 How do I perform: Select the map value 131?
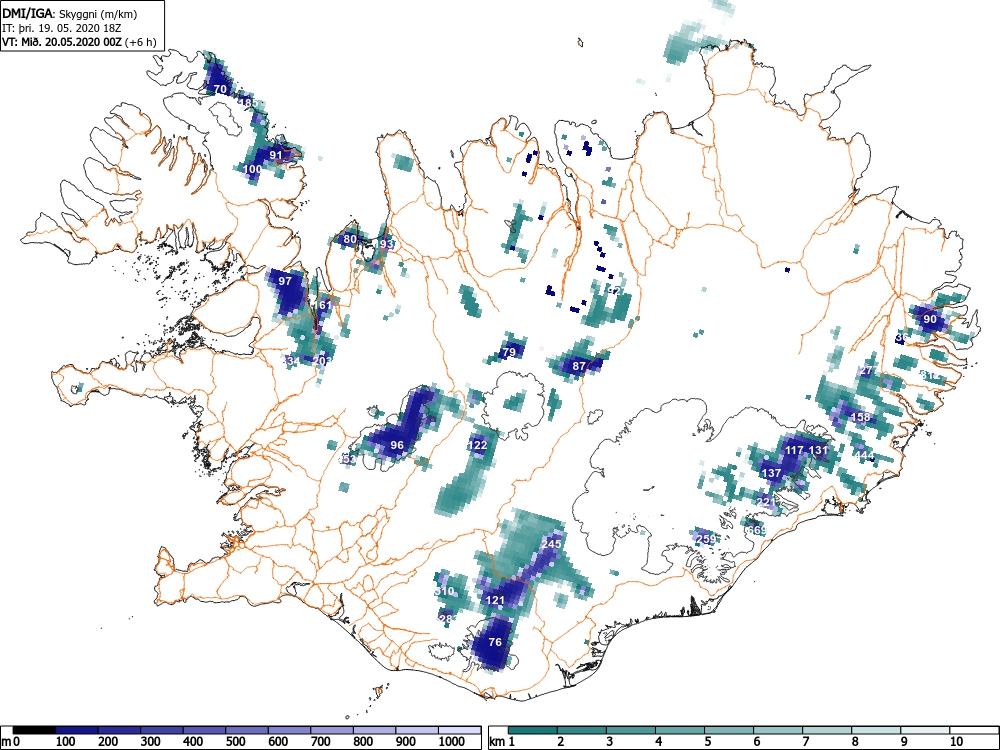click(818, 450)
